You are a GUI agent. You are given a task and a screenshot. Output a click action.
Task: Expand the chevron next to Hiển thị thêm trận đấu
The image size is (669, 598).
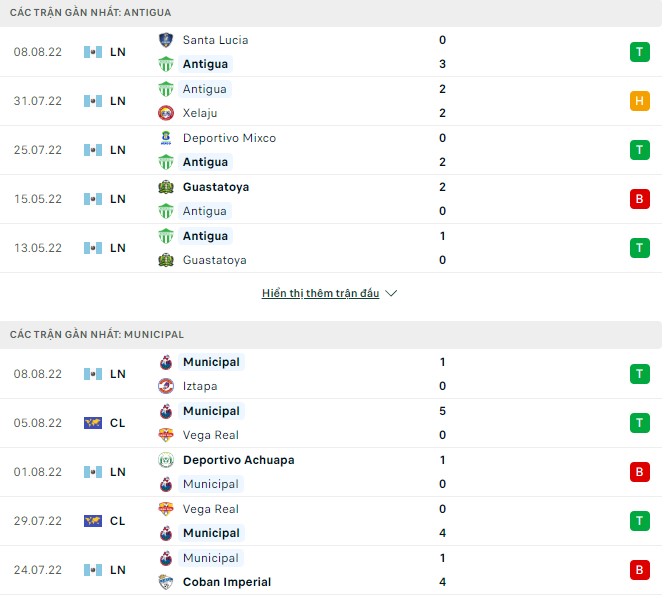(x=391, y=294)
